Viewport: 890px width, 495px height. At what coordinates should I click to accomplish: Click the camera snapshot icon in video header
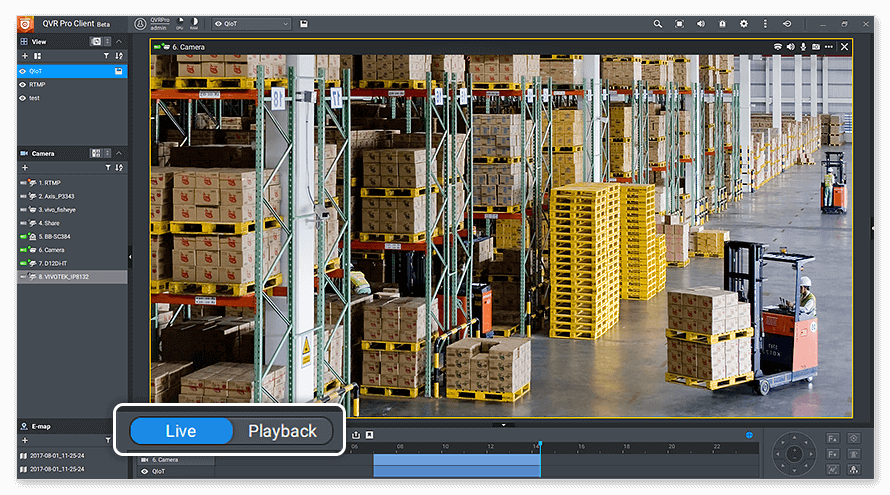point(816,47)
